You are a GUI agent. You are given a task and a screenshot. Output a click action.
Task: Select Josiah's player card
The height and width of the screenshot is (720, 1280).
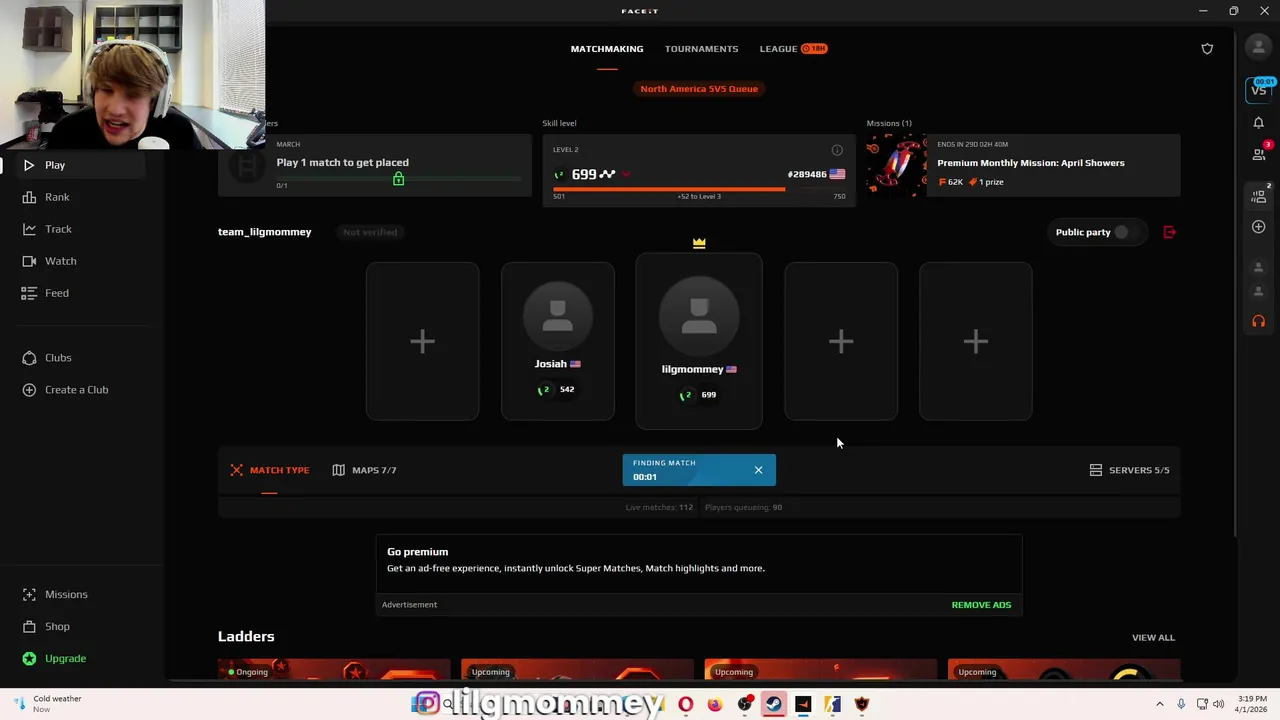[557, 341]
